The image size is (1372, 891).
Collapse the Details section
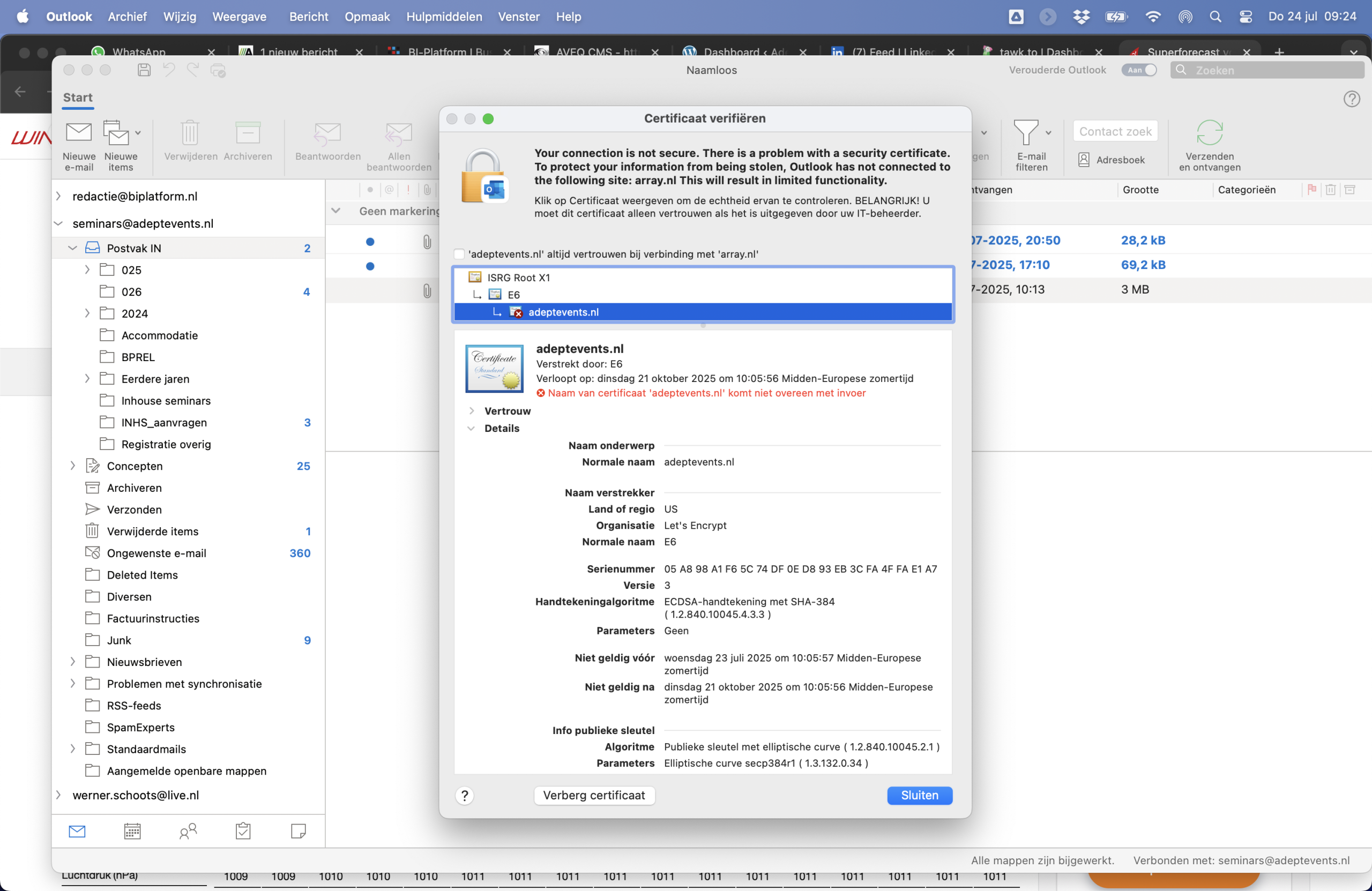(471, 428)
